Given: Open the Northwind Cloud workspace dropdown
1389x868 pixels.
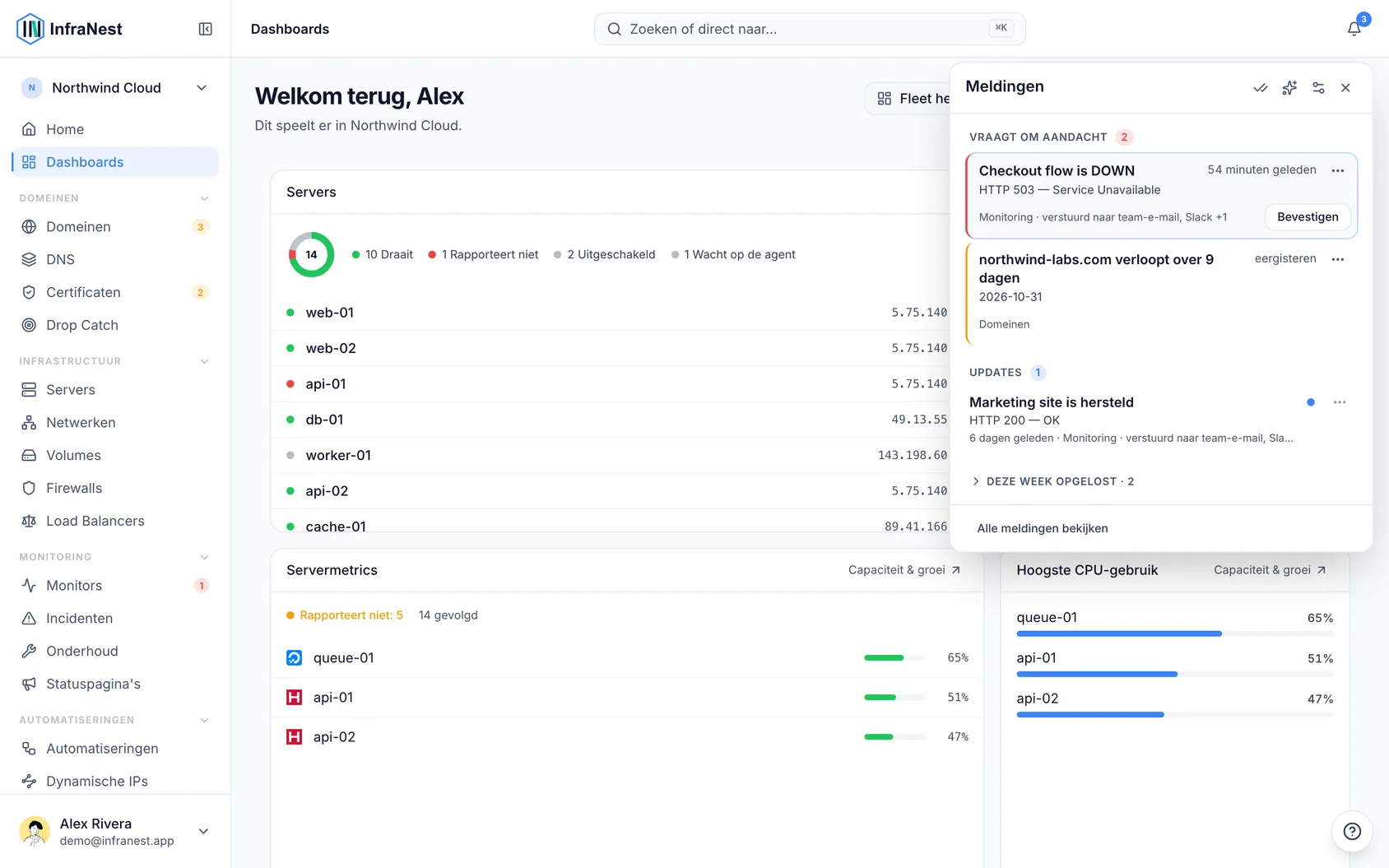Looking at the screenshot, I should (115, 88).
